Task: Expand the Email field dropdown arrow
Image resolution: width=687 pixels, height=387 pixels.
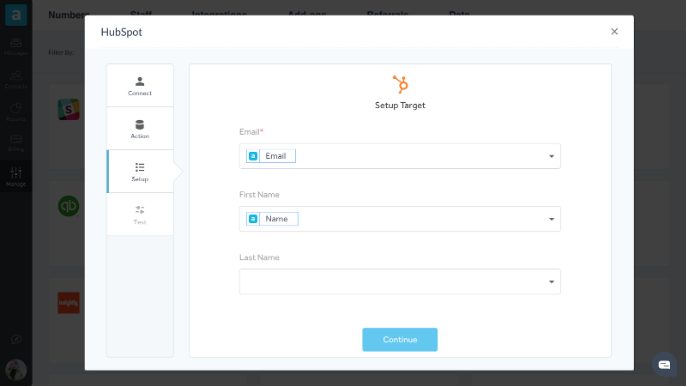Action: [x=551, y=156]
